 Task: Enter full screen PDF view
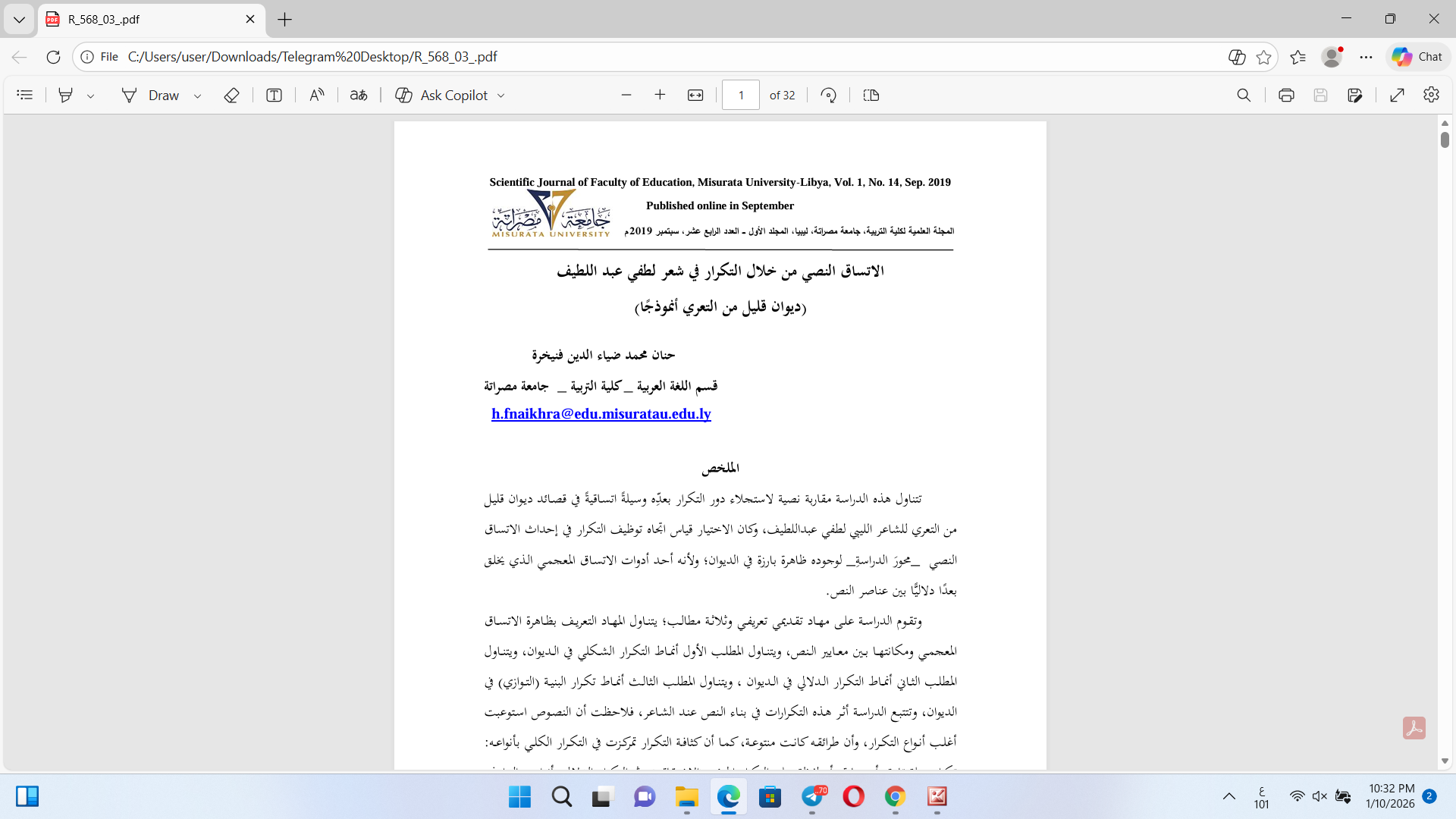1397,95
